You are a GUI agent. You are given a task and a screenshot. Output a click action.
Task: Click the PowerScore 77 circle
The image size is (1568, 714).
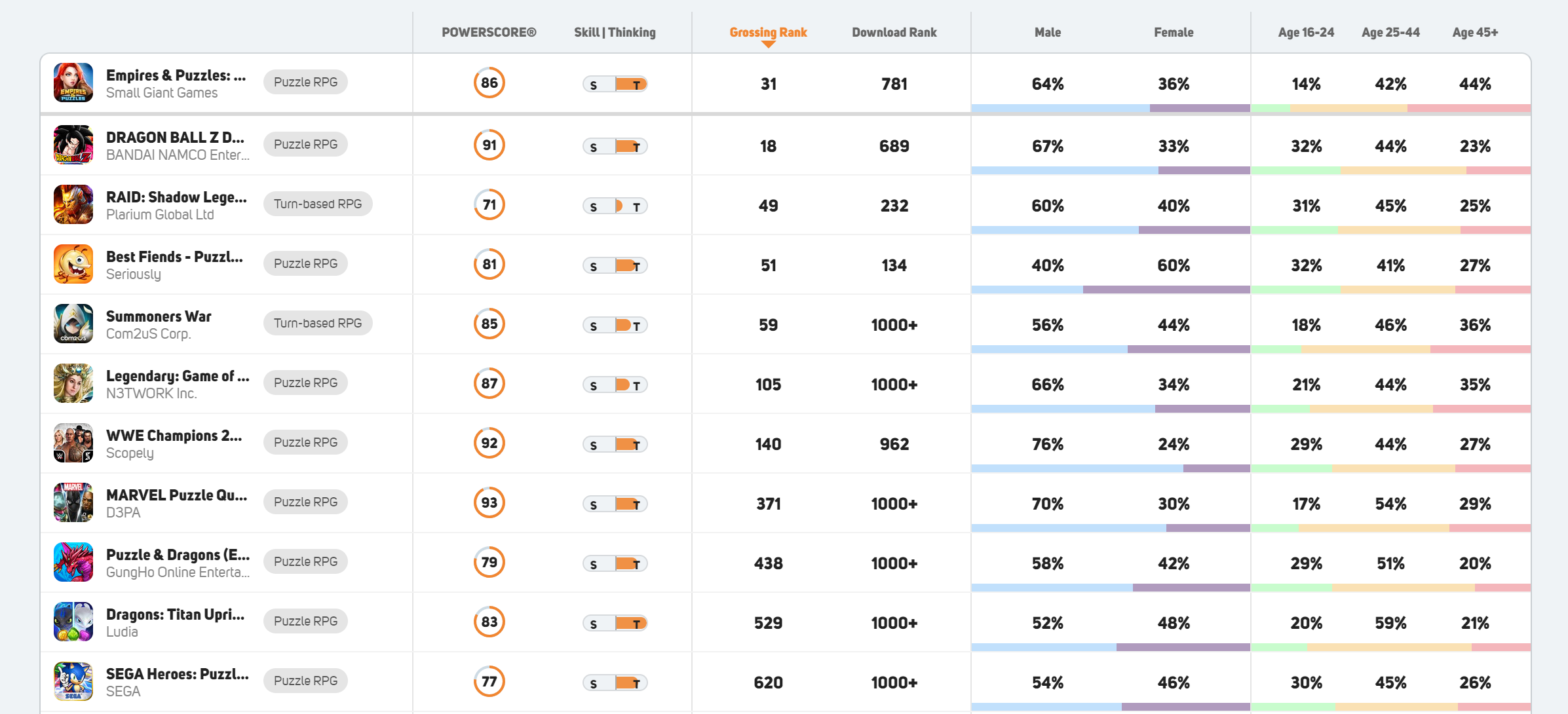(x=489, y=681)
